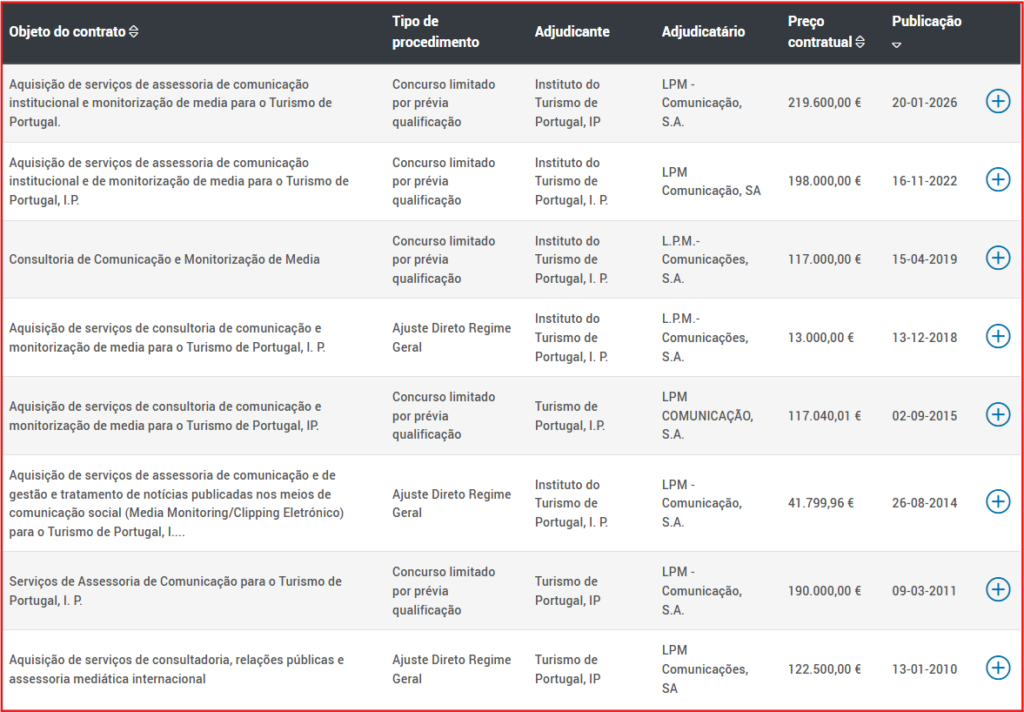Expand the 219.600,00 € contract row plus icon
This screenshot has width=1024, height=712.
pyautogui.click(x=997, y=101)
